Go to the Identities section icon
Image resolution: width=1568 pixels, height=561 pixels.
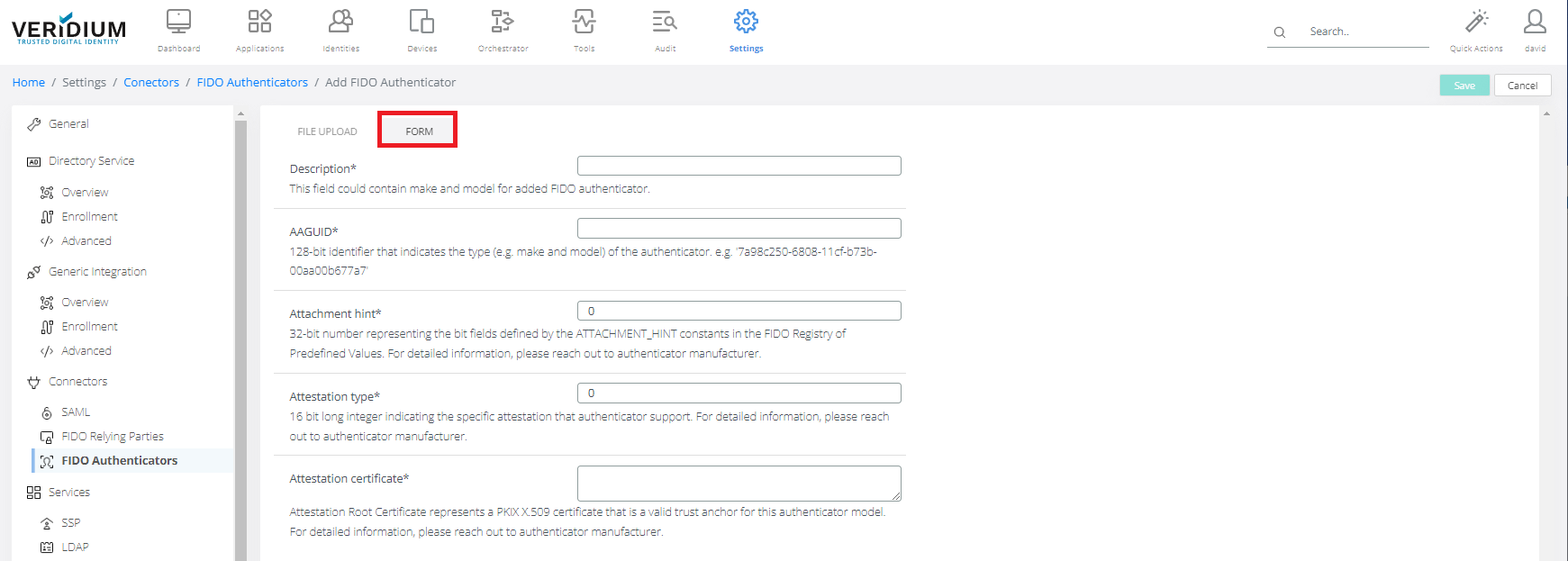click(340, 23)
